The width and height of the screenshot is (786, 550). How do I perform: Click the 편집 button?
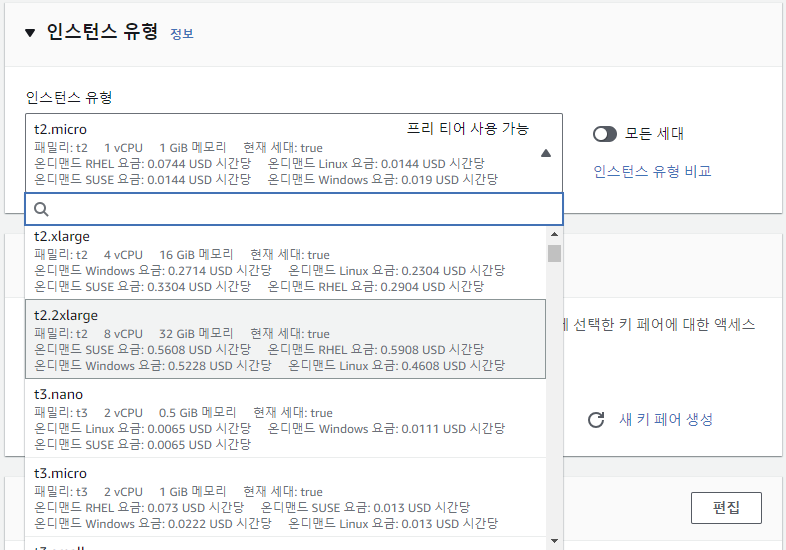pos(726,508)
